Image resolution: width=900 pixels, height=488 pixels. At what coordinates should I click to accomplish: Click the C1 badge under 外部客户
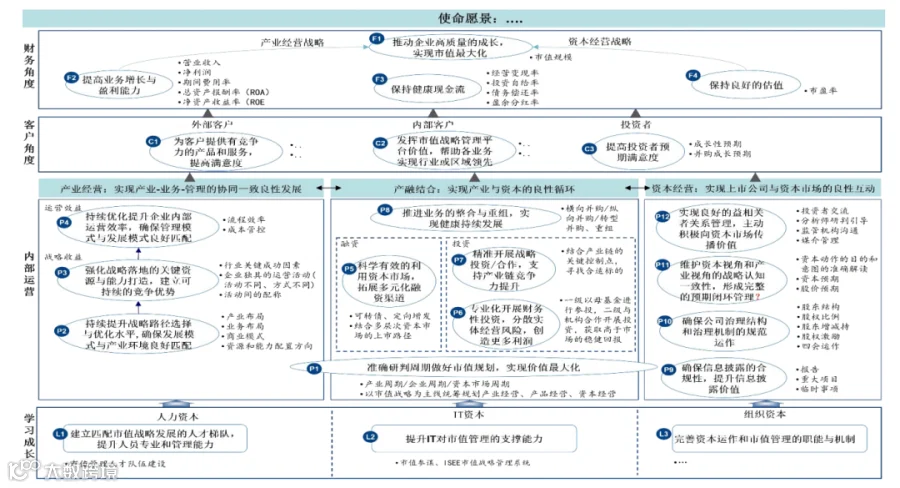coord(153,141)
